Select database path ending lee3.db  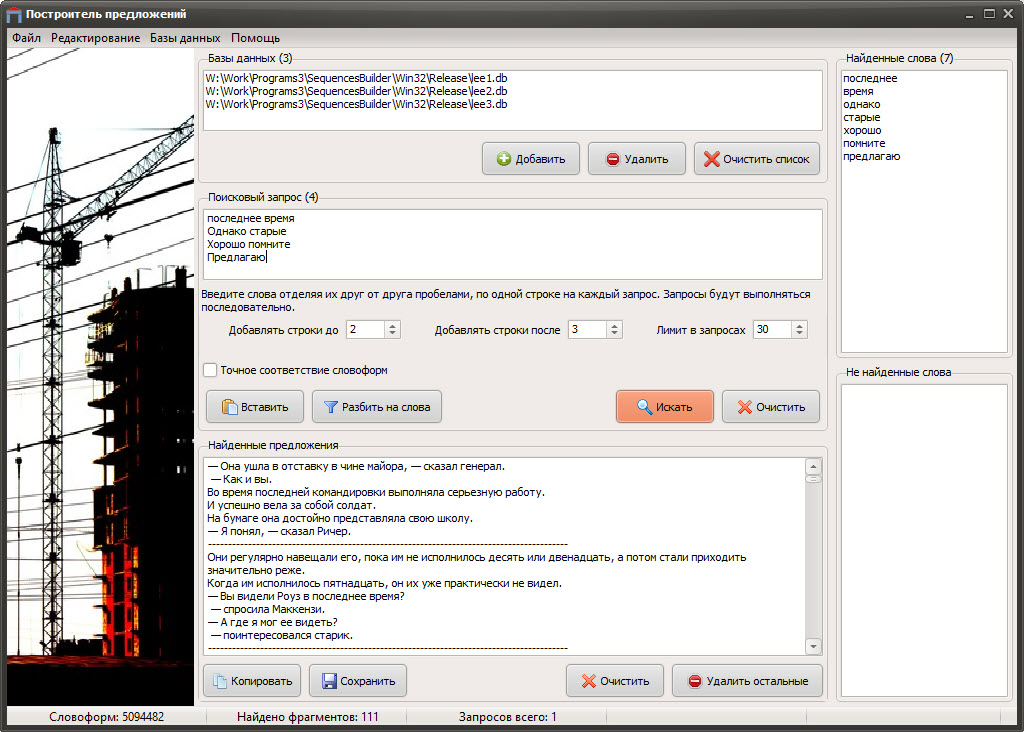click(357, 104)
